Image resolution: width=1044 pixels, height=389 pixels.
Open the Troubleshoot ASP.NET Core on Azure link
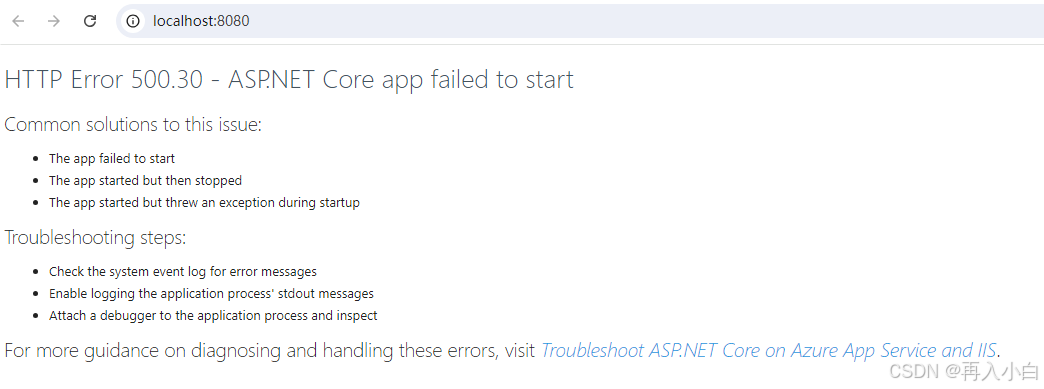[769, 350]
